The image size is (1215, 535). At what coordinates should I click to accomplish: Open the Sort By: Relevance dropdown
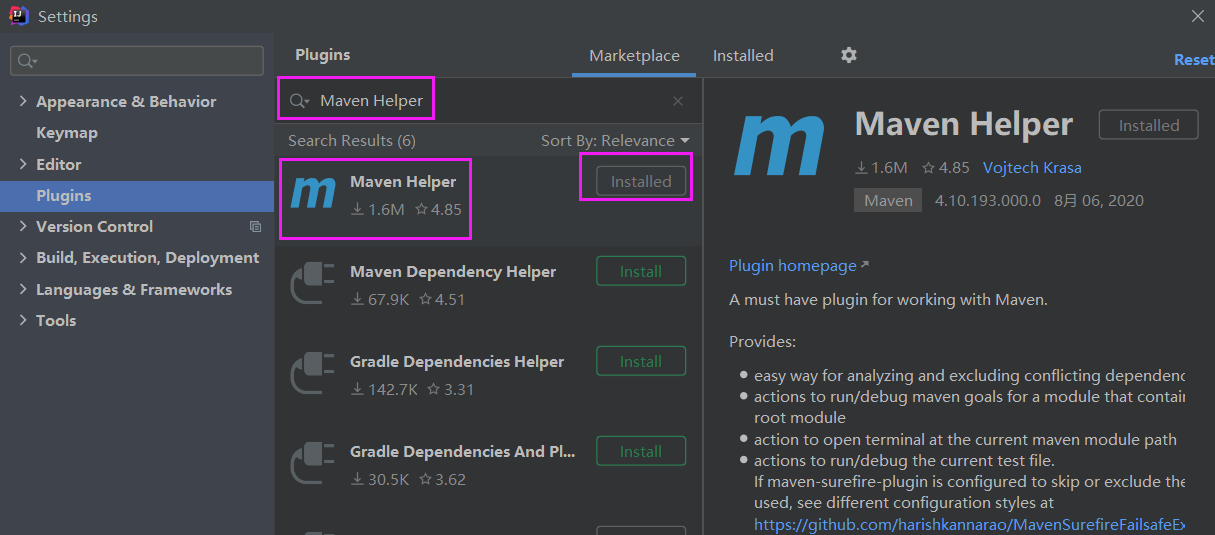coord(615,141)
